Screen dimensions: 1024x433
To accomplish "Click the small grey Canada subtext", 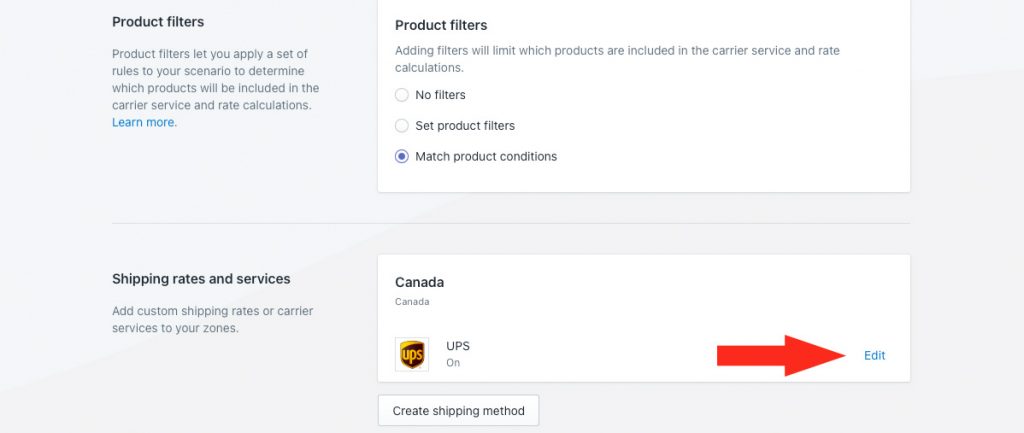I will [412, 302].
